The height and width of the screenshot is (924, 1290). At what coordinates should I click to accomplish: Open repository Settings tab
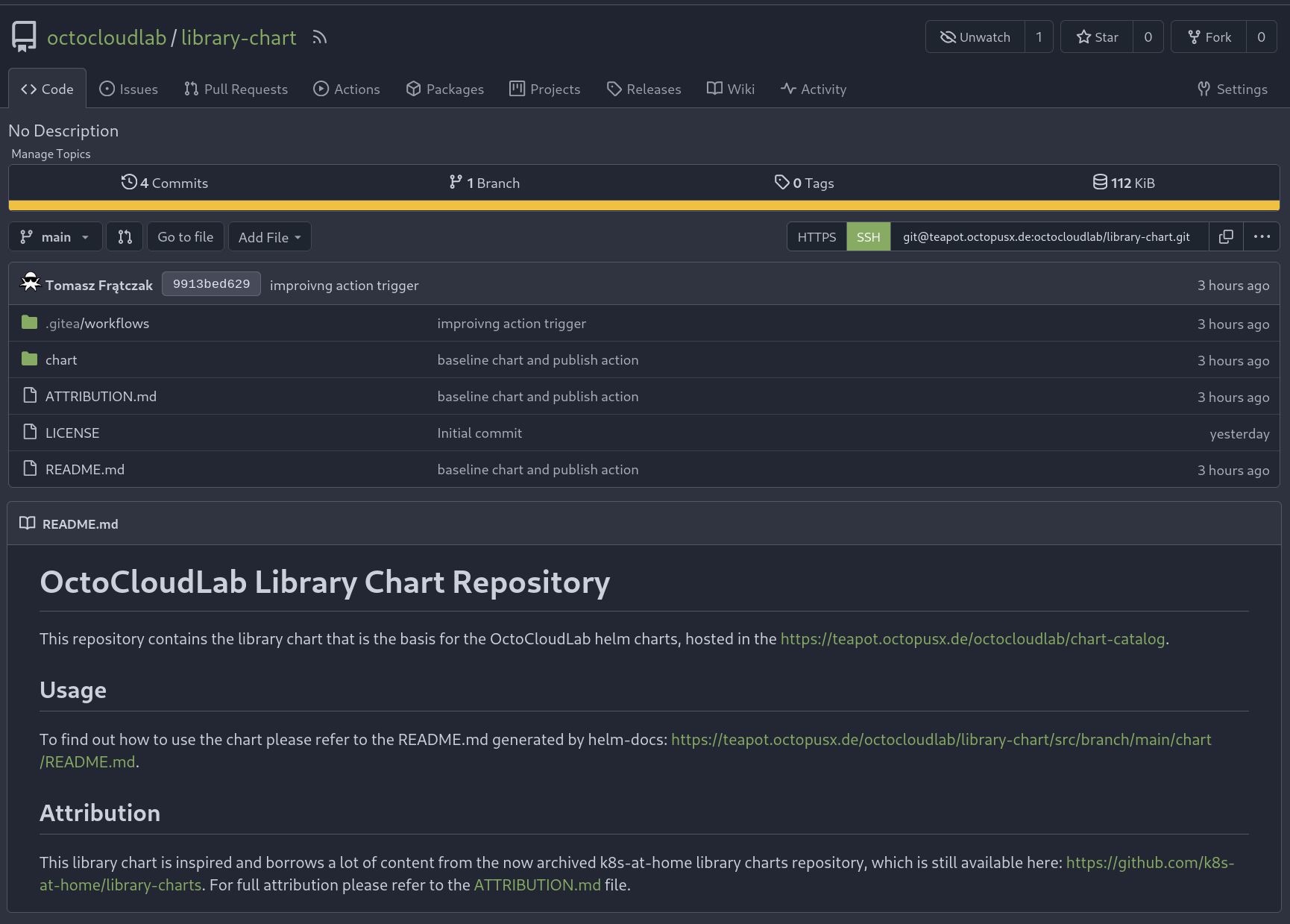click(x=1232, y=89)
